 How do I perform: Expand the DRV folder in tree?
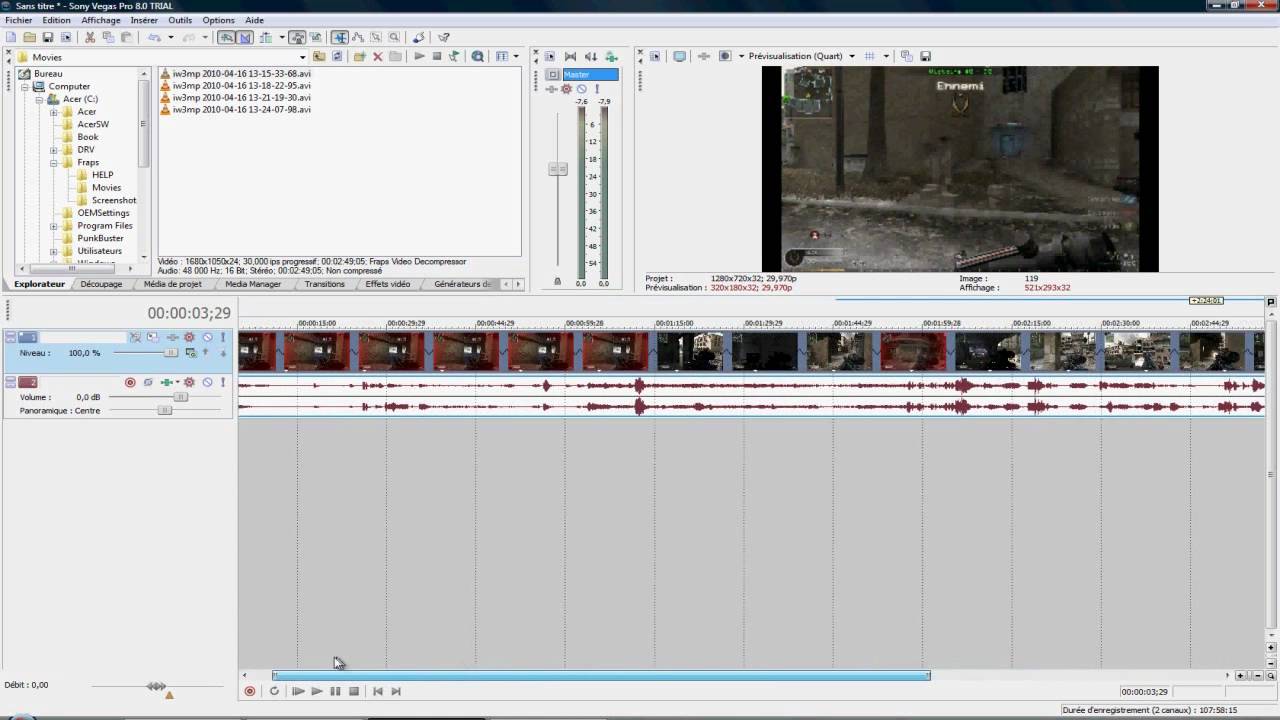(x=54, y=150)
